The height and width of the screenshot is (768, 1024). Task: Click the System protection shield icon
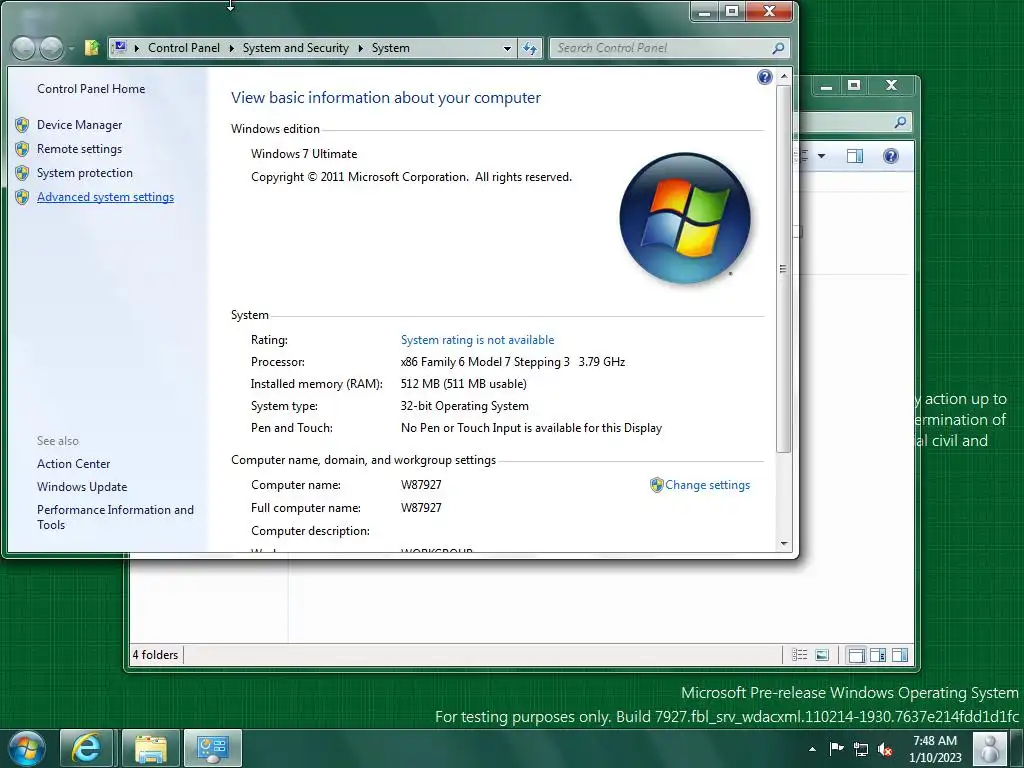(22, 173)
